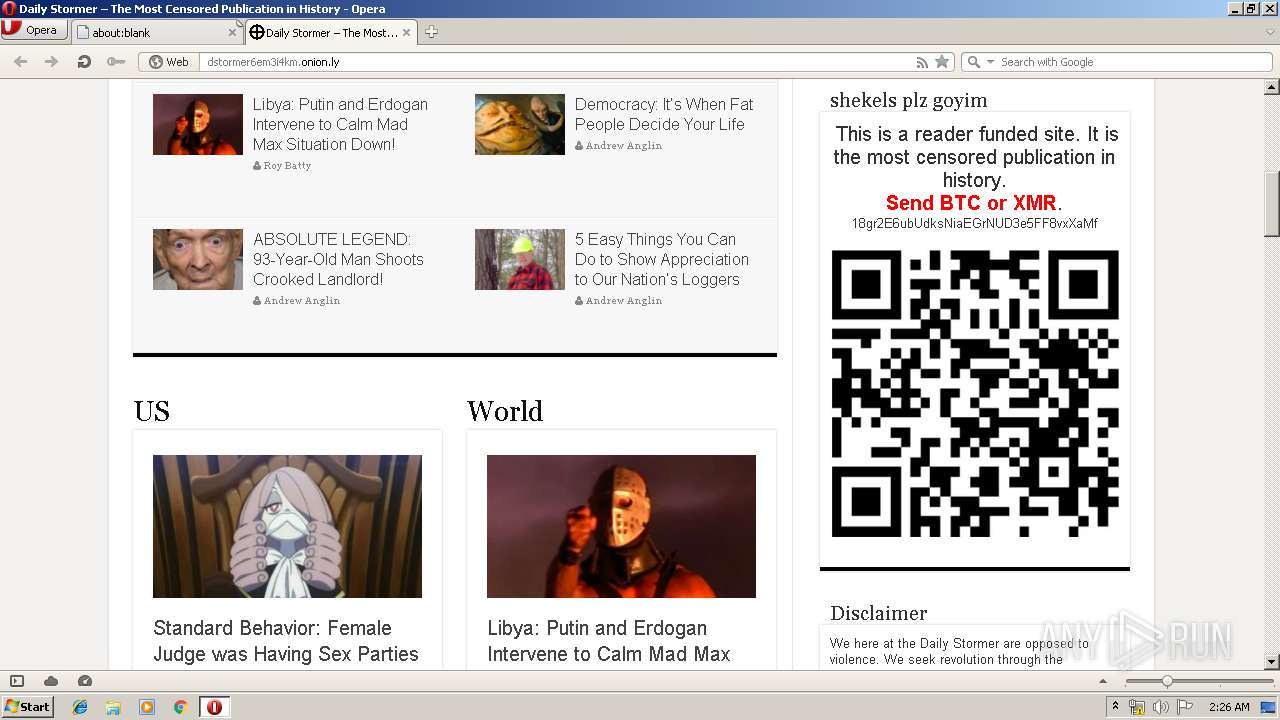The height and width of the screenshot is (720, 1280).
Task: Open the Windows Start menu
Action: 27,706
